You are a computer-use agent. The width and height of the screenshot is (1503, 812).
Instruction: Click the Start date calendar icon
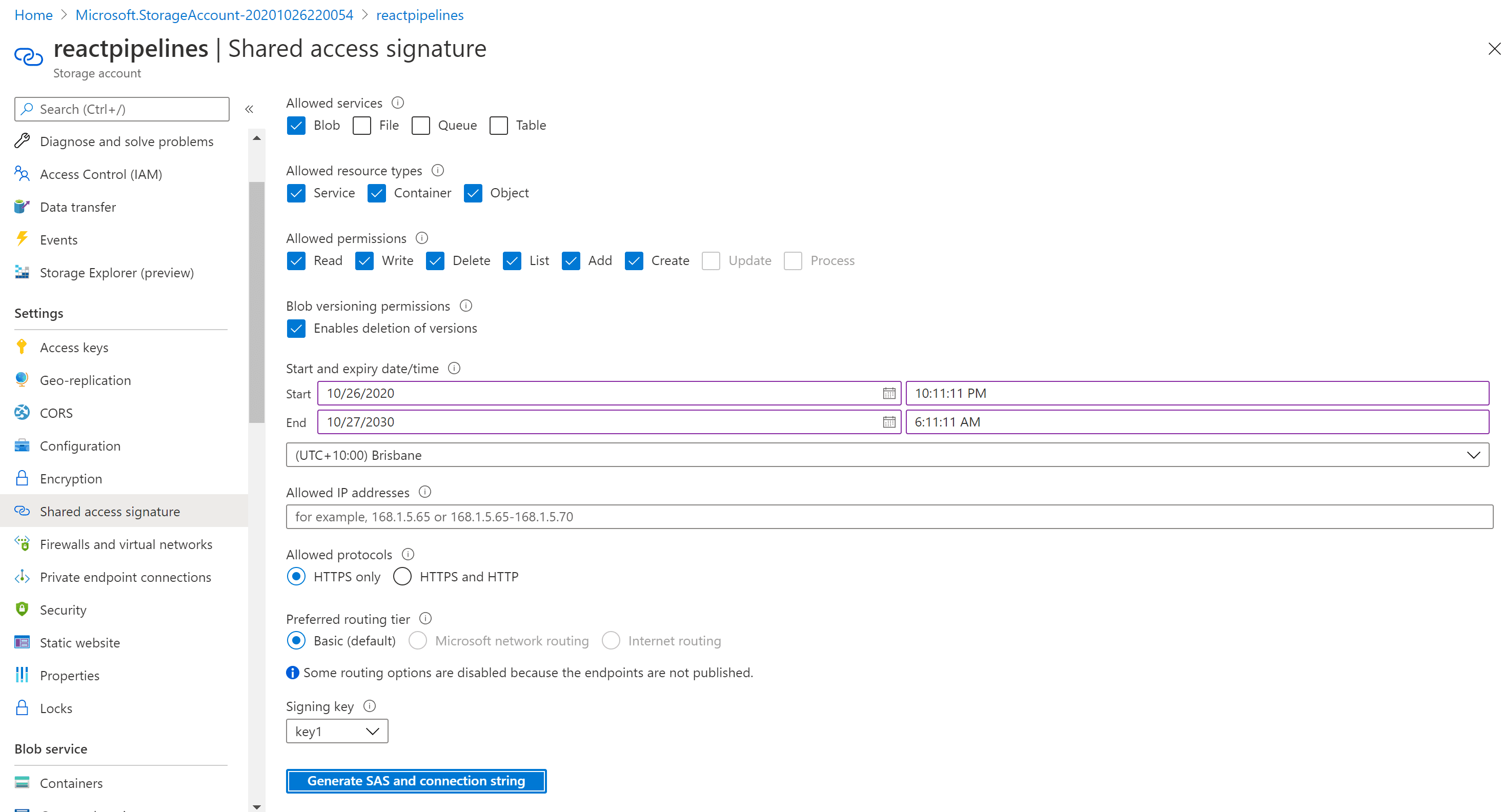[x=888, y=393]
